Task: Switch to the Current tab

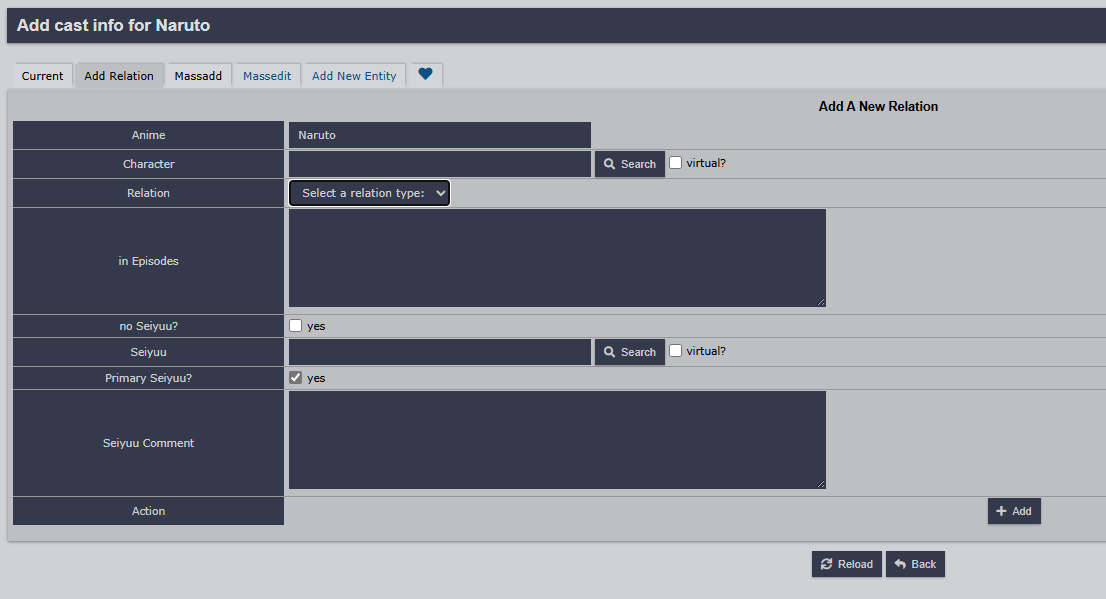Action: [43, 76]
